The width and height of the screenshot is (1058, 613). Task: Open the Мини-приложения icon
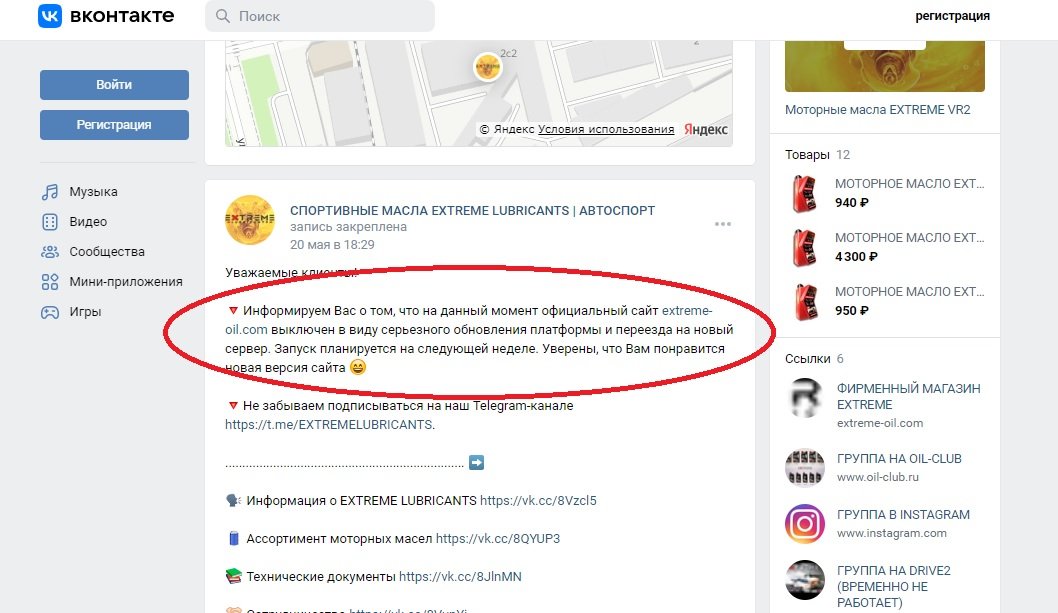tap(50, 282)
